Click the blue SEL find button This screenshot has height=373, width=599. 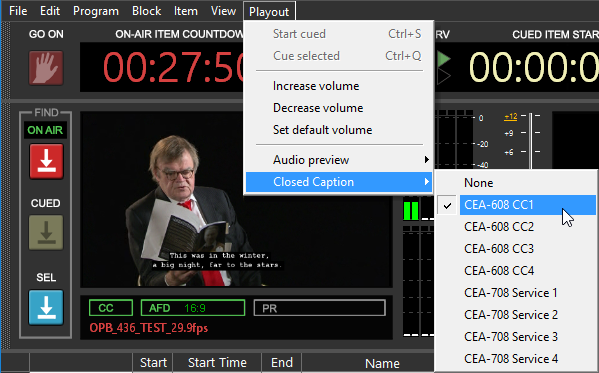46,307
